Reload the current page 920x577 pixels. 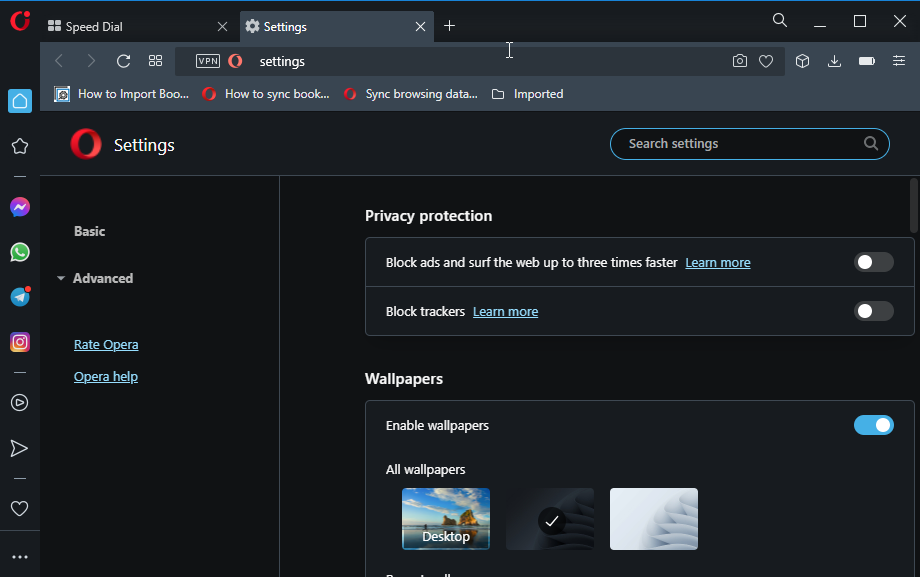click(123, 61)
